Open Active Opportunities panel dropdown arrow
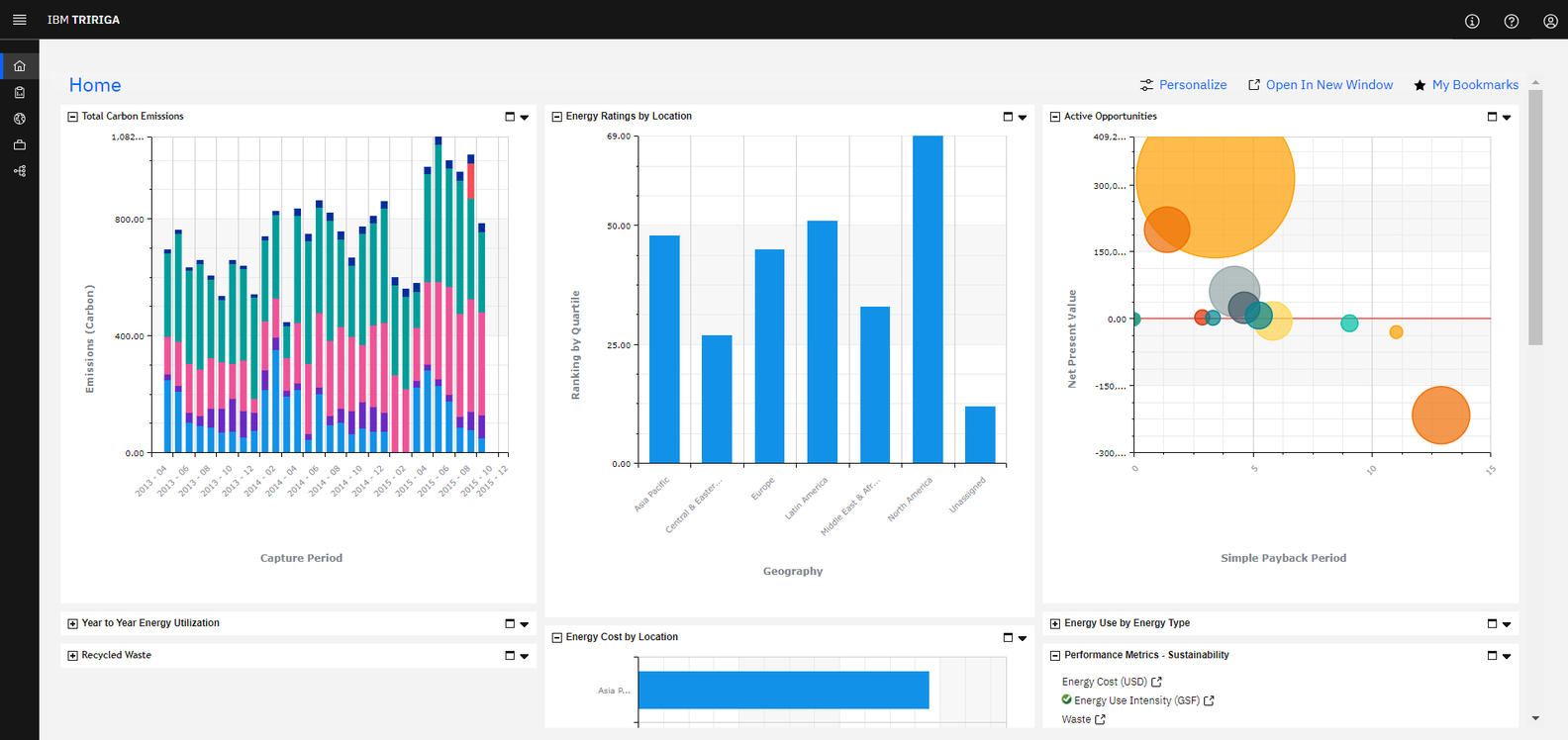 tap(1507, 118)
